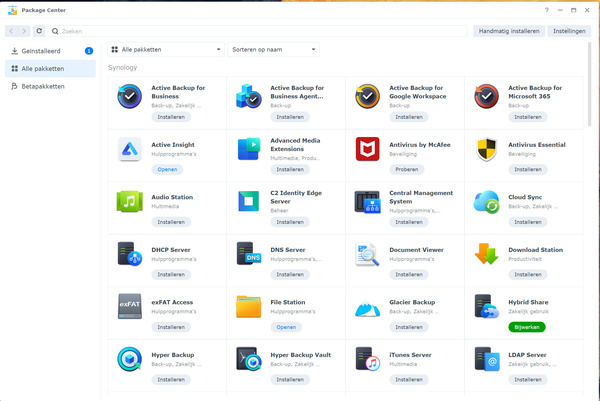Open Instellingen settings button
This screenshot has width=600, height=401.
pyautogui.click(x=569, y=31)
